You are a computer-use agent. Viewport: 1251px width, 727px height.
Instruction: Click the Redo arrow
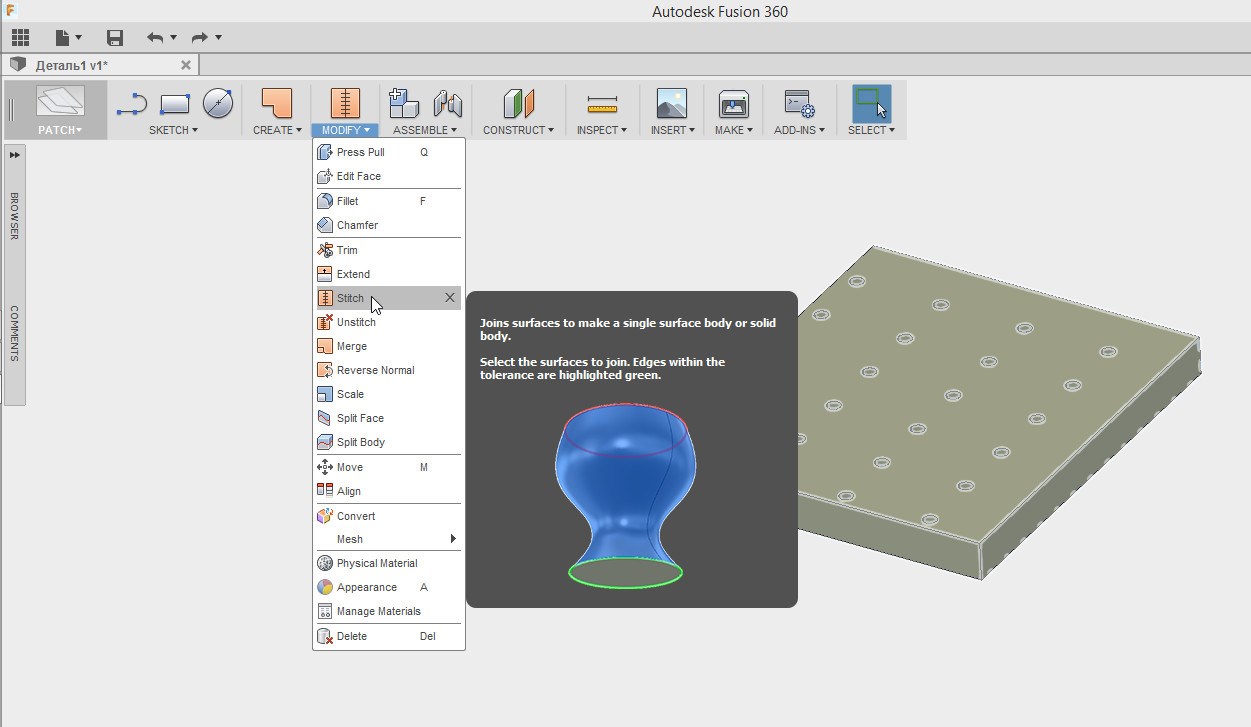point(199,38)
